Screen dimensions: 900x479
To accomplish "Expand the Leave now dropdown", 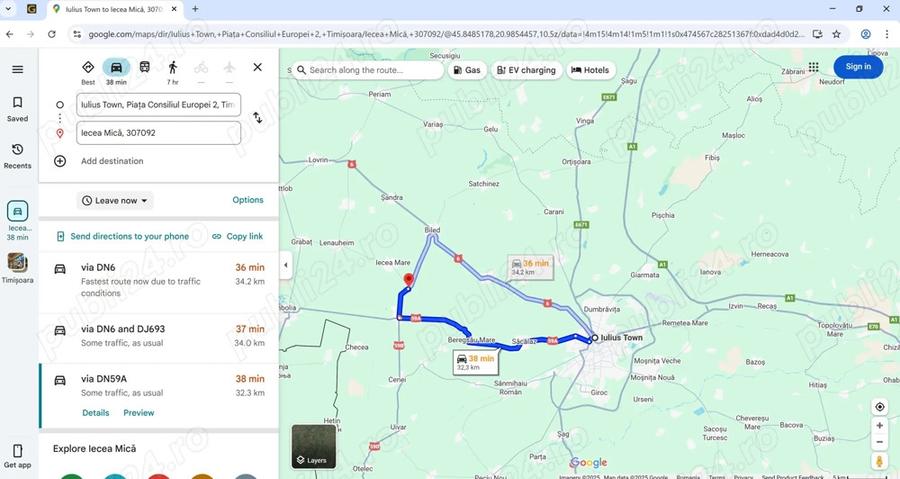I will (116, 200).
